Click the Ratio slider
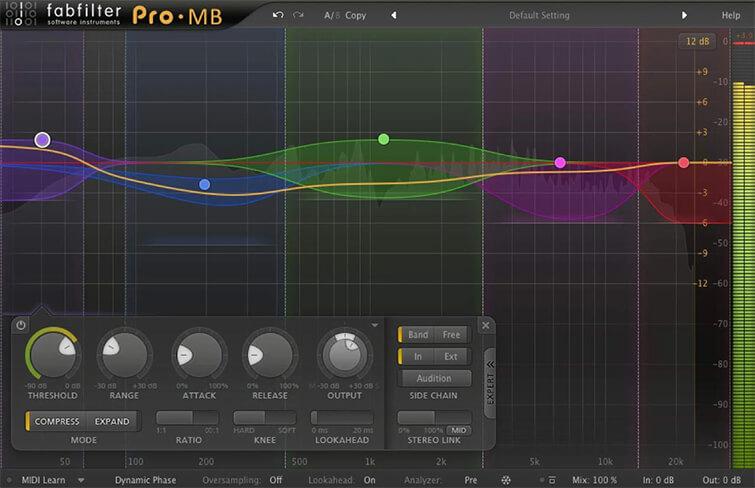Screen dimensions: 755x488 187,418
